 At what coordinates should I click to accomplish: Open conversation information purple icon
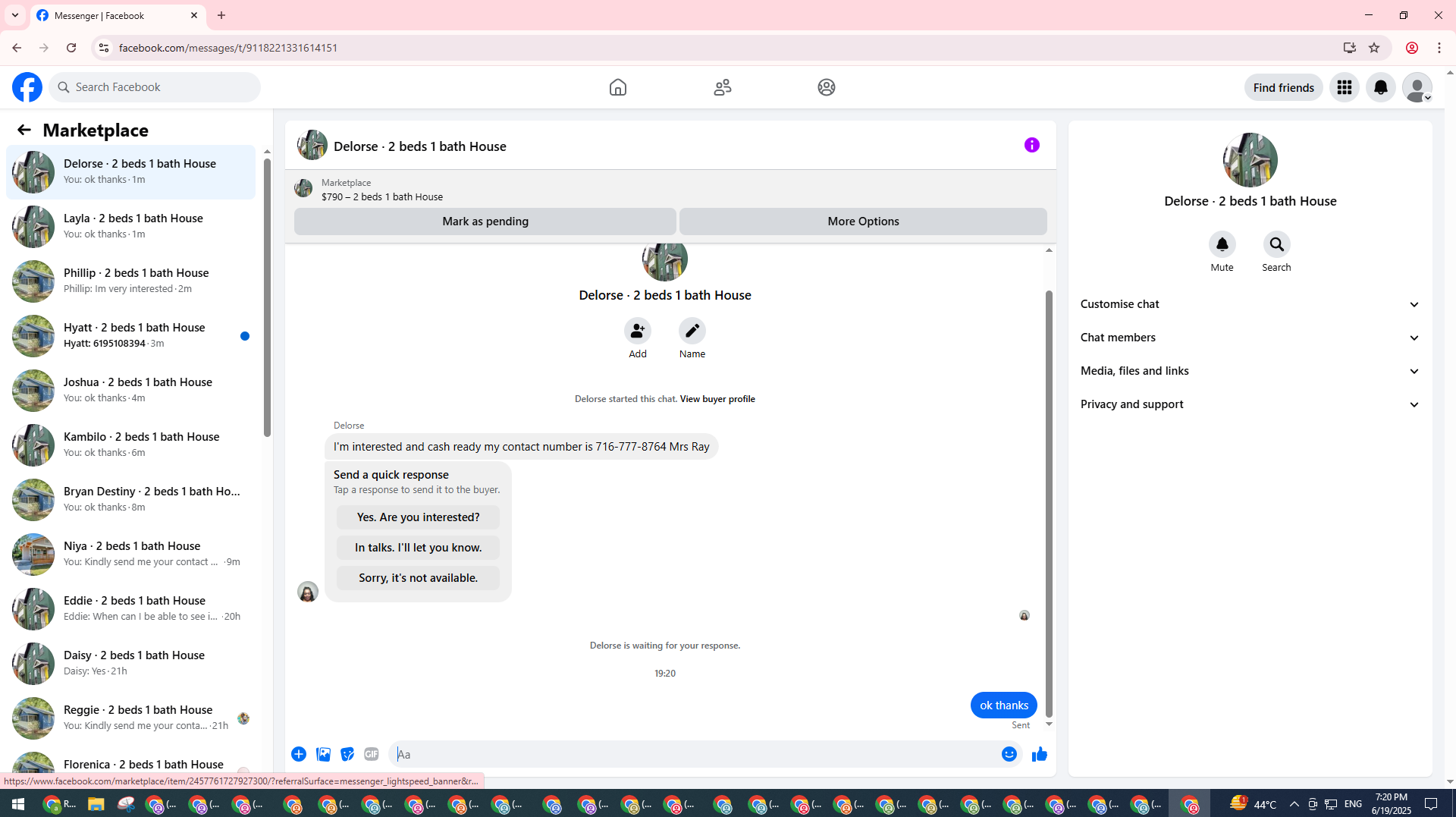click(1032, 145)
